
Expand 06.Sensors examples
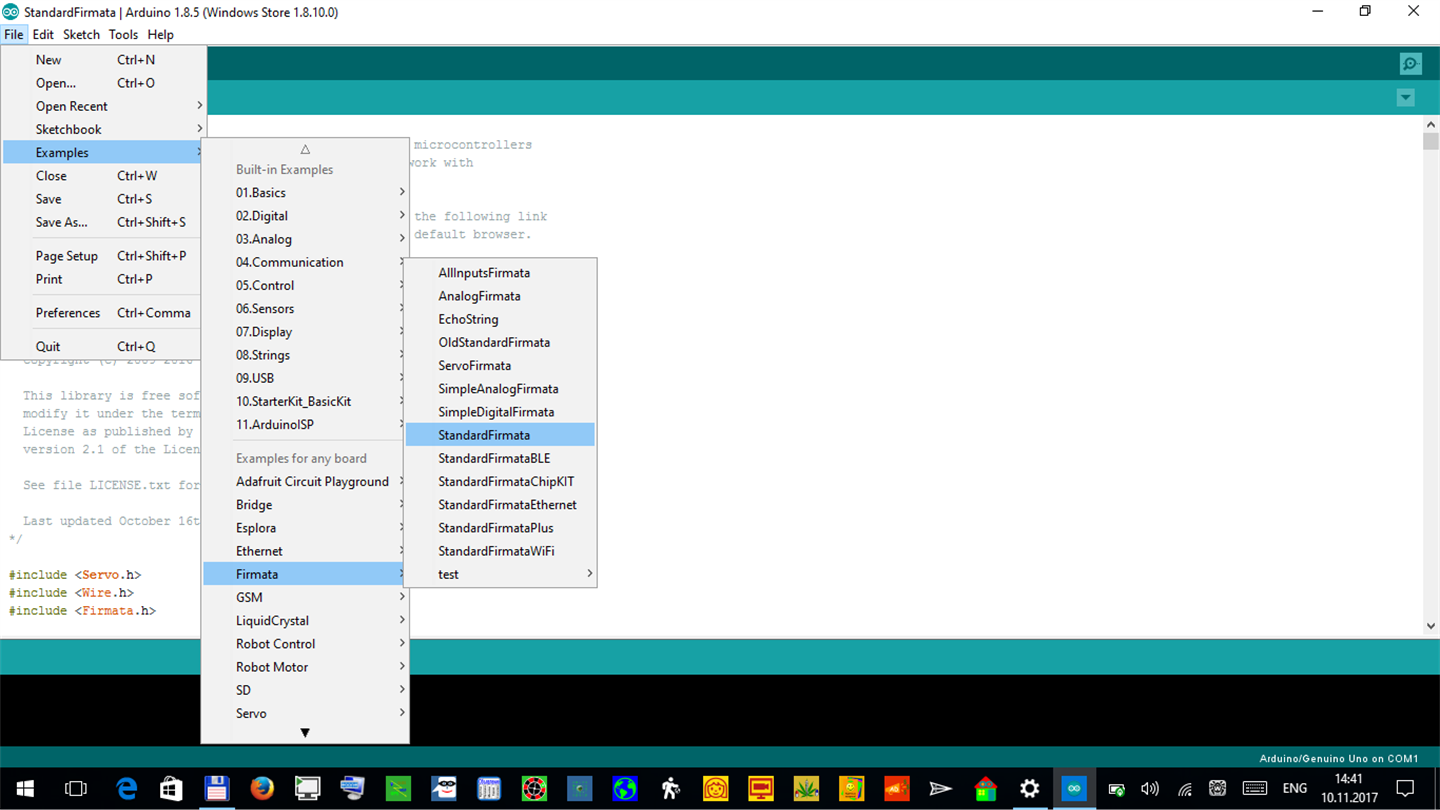(x=305, y=308)
